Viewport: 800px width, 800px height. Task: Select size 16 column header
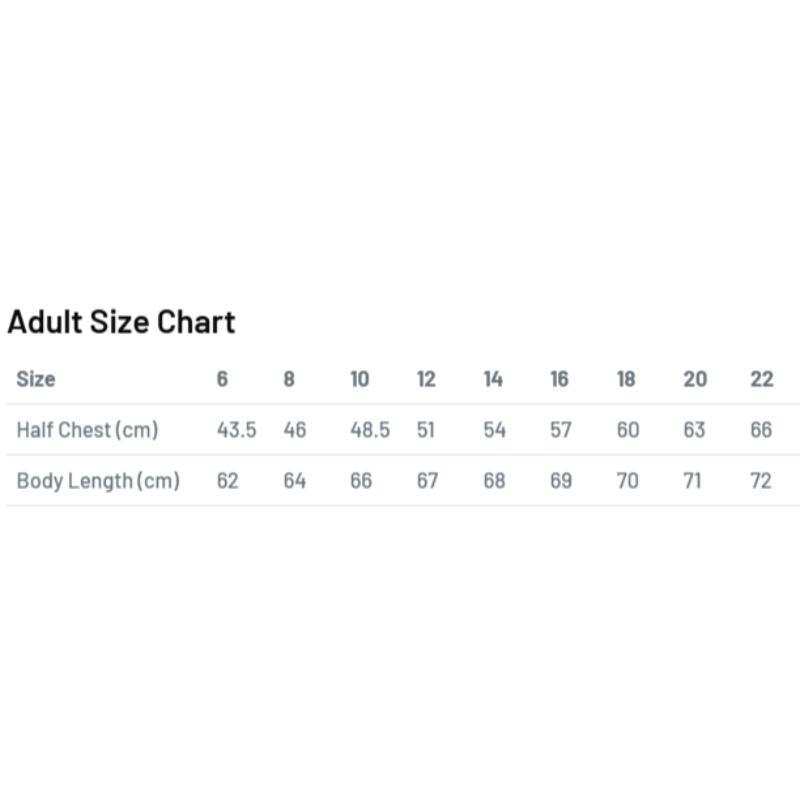(x=560, y=379)
